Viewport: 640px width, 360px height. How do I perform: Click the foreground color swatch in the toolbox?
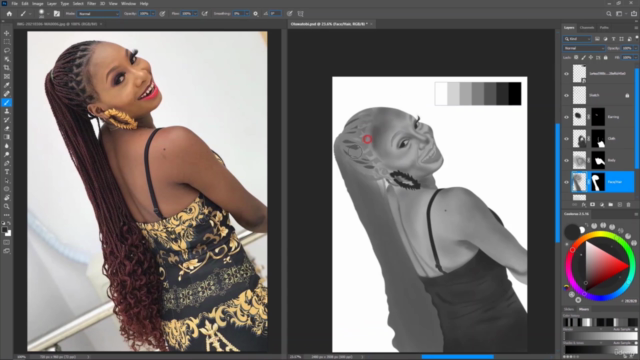point(5,230)
